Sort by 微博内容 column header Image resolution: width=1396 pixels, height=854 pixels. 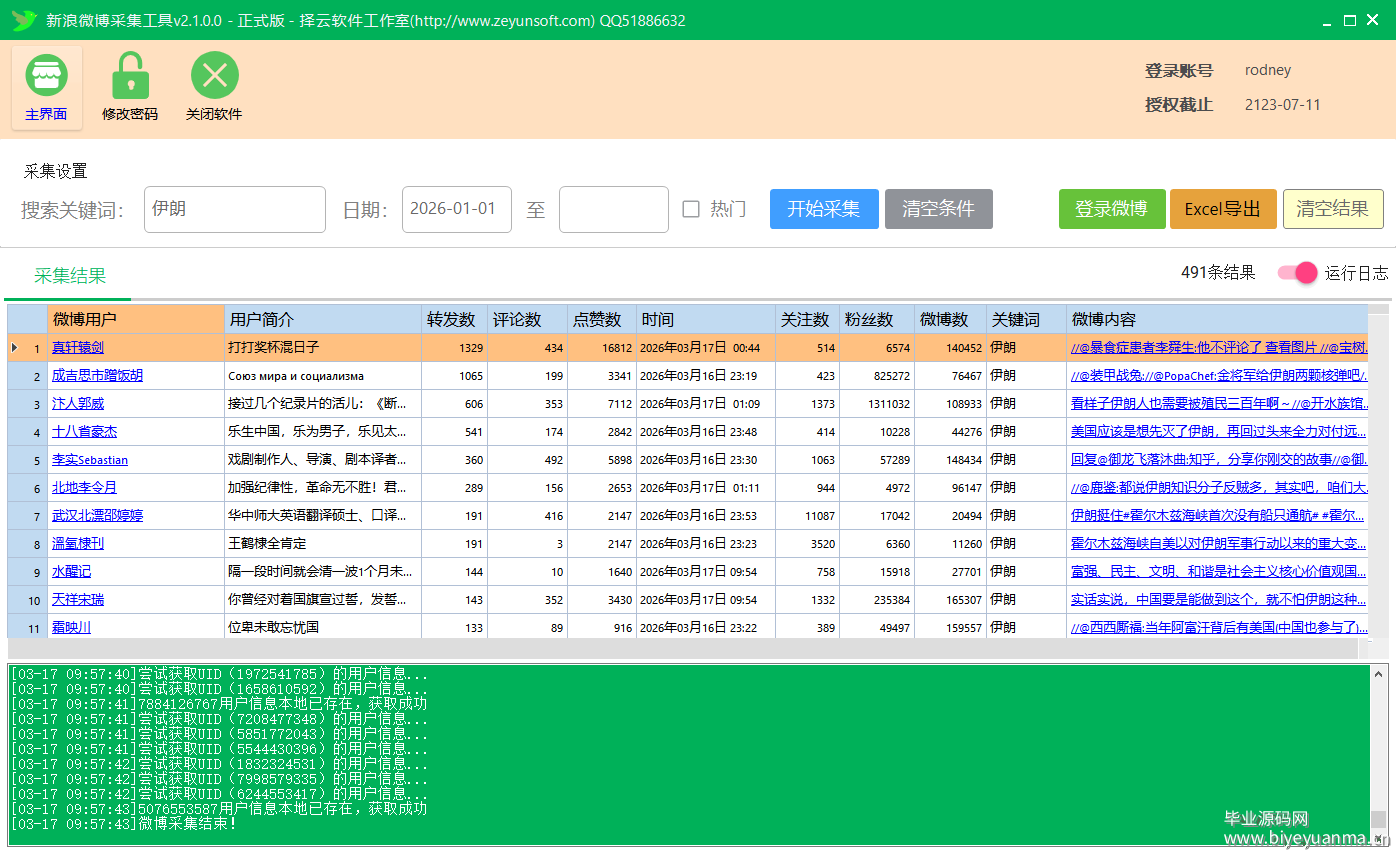pyautogui.click(x=1217, y=320)
